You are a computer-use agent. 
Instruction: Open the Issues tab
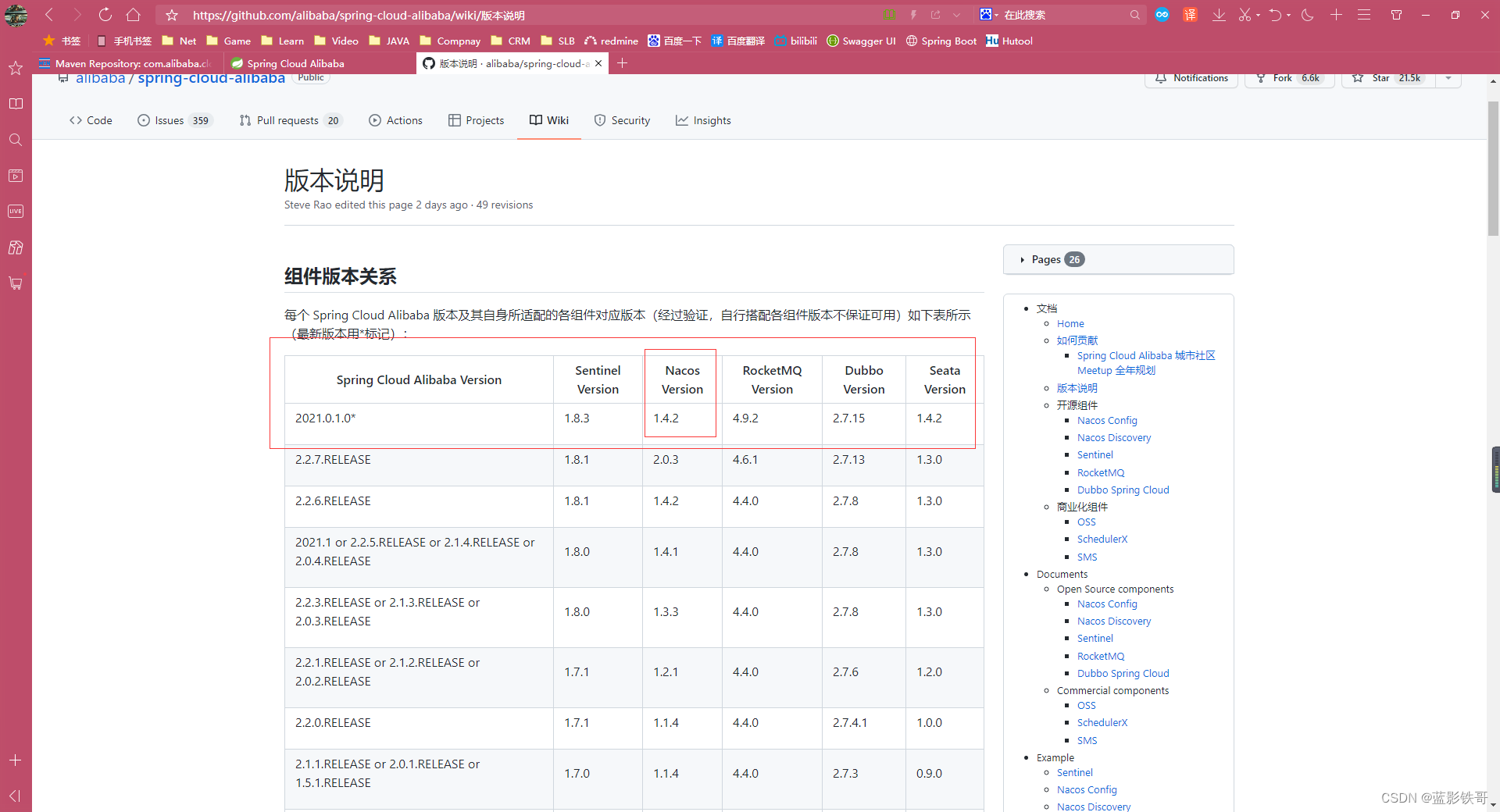pyautogui.click(x=175, y=120)
